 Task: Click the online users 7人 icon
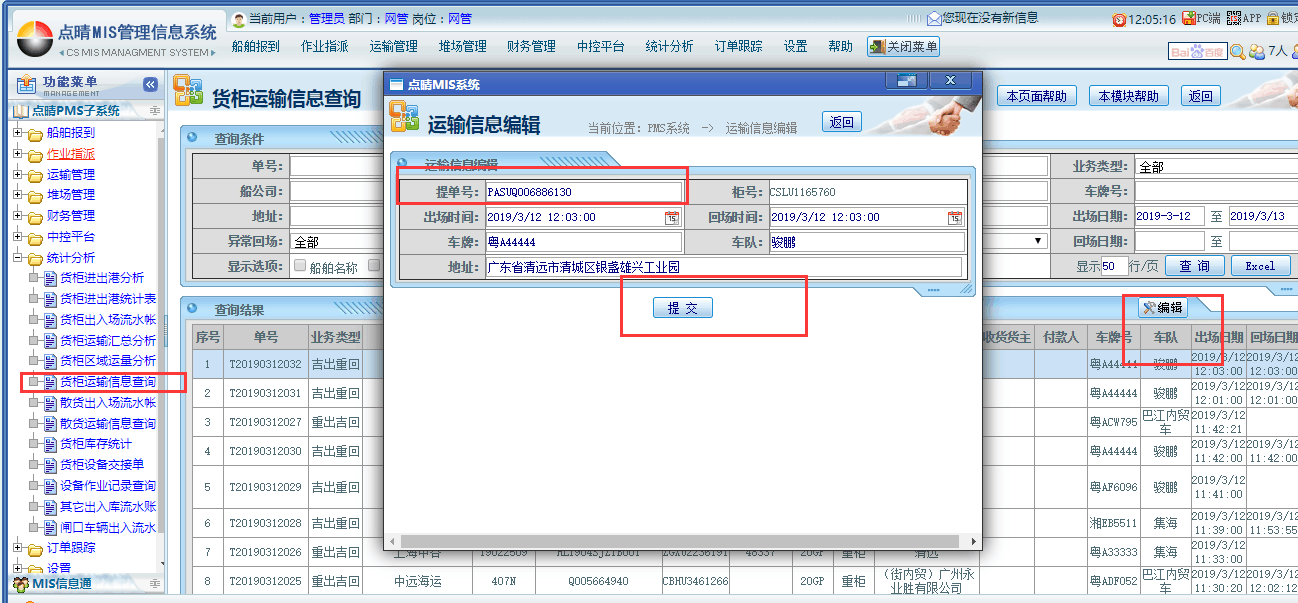tap(1257, 52)
